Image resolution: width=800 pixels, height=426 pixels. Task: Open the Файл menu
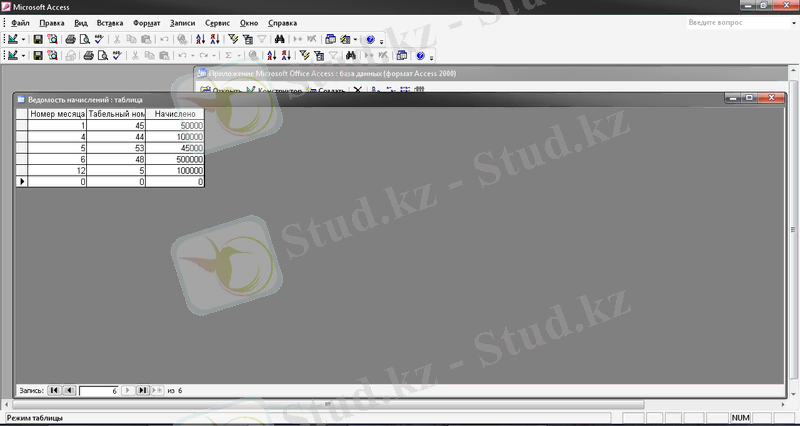click(x=20, y=22)
